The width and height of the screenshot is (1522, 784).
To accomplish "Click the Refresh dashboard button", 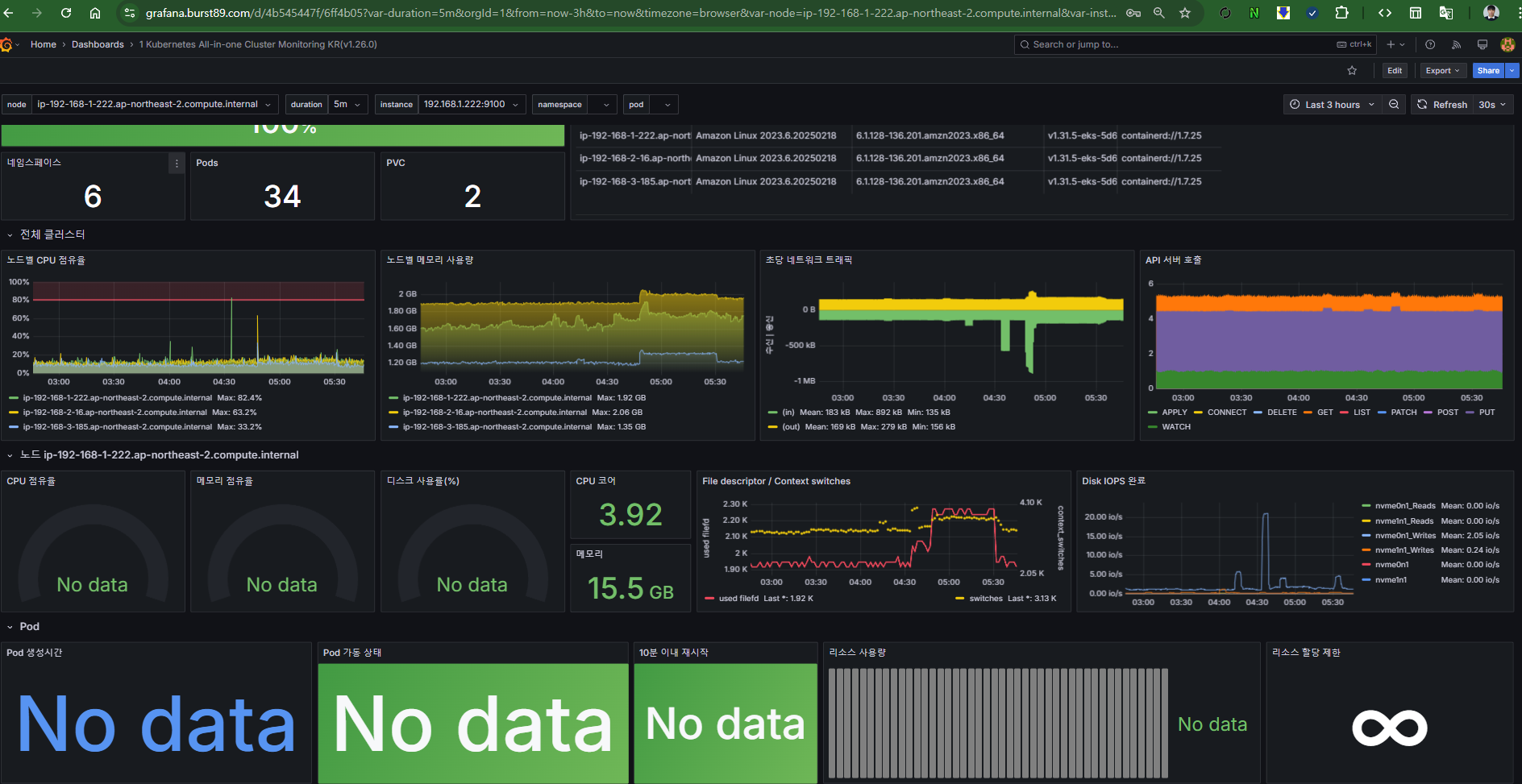I will [x=1442, y=105].
